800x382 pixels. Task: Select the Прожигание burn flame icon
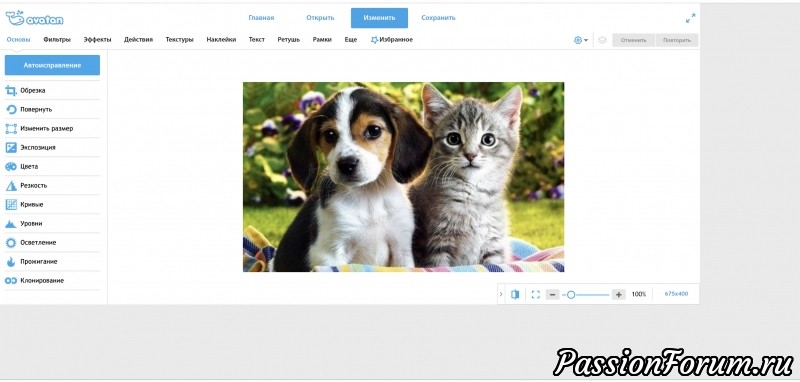pyautogui.click(x=11, y=261)
